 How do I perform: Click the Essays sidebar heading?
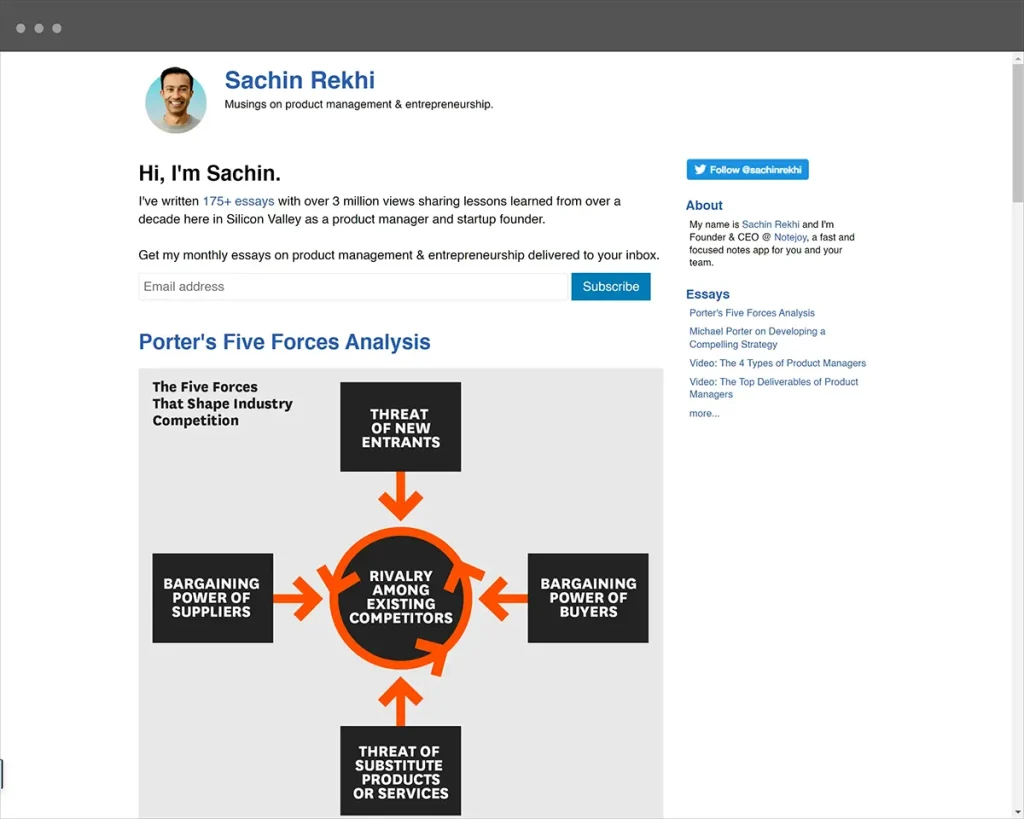click(707, 294)
